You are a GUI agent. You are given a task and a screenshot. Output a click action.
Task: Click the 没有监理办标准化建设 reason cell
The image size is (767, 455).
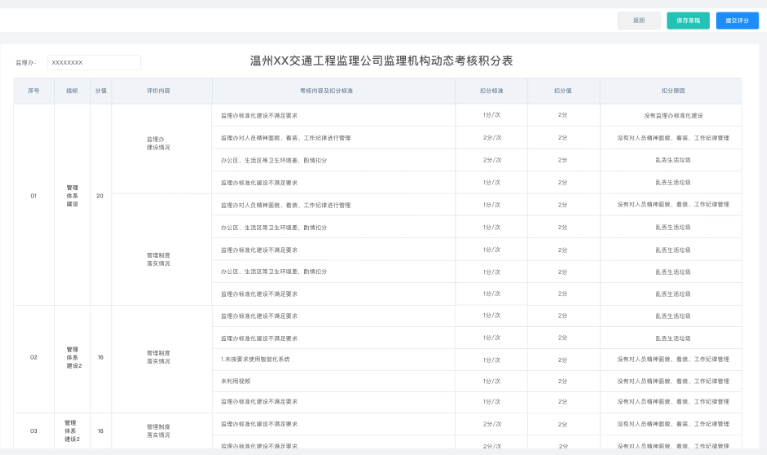tap(673, 115)
